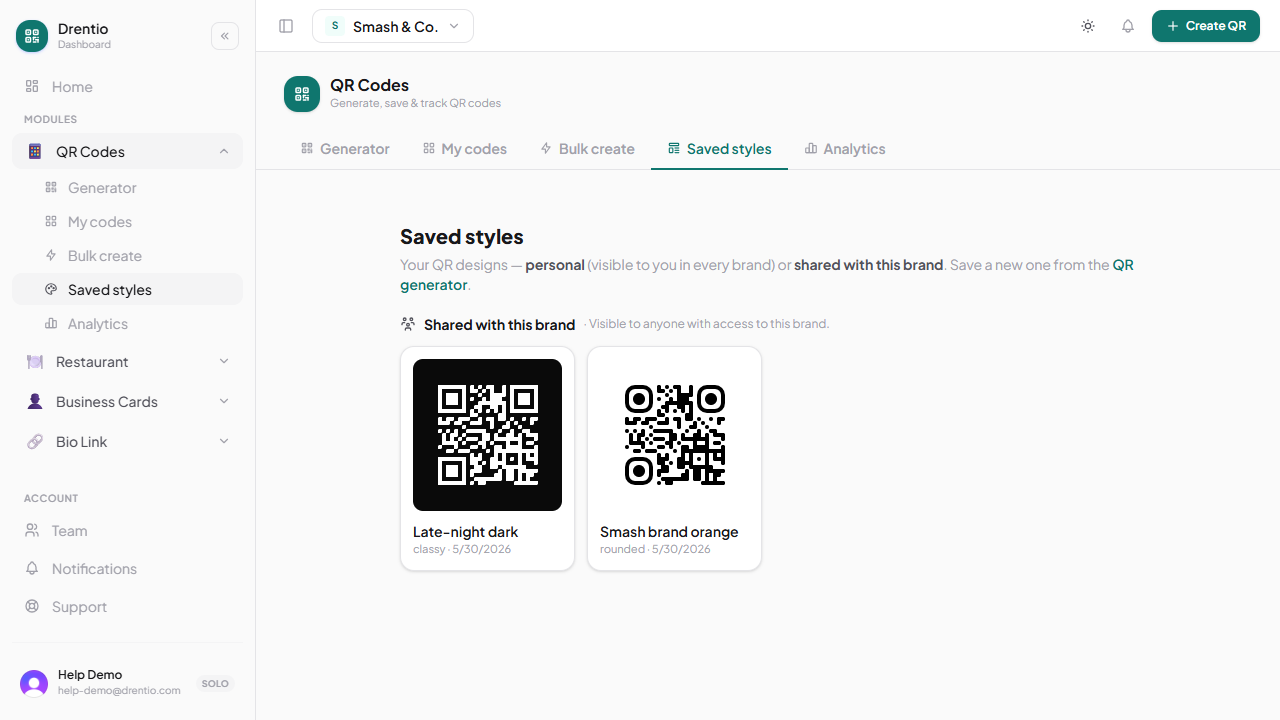
Task: Click the sidebar Generator icon
Action: 51,187
